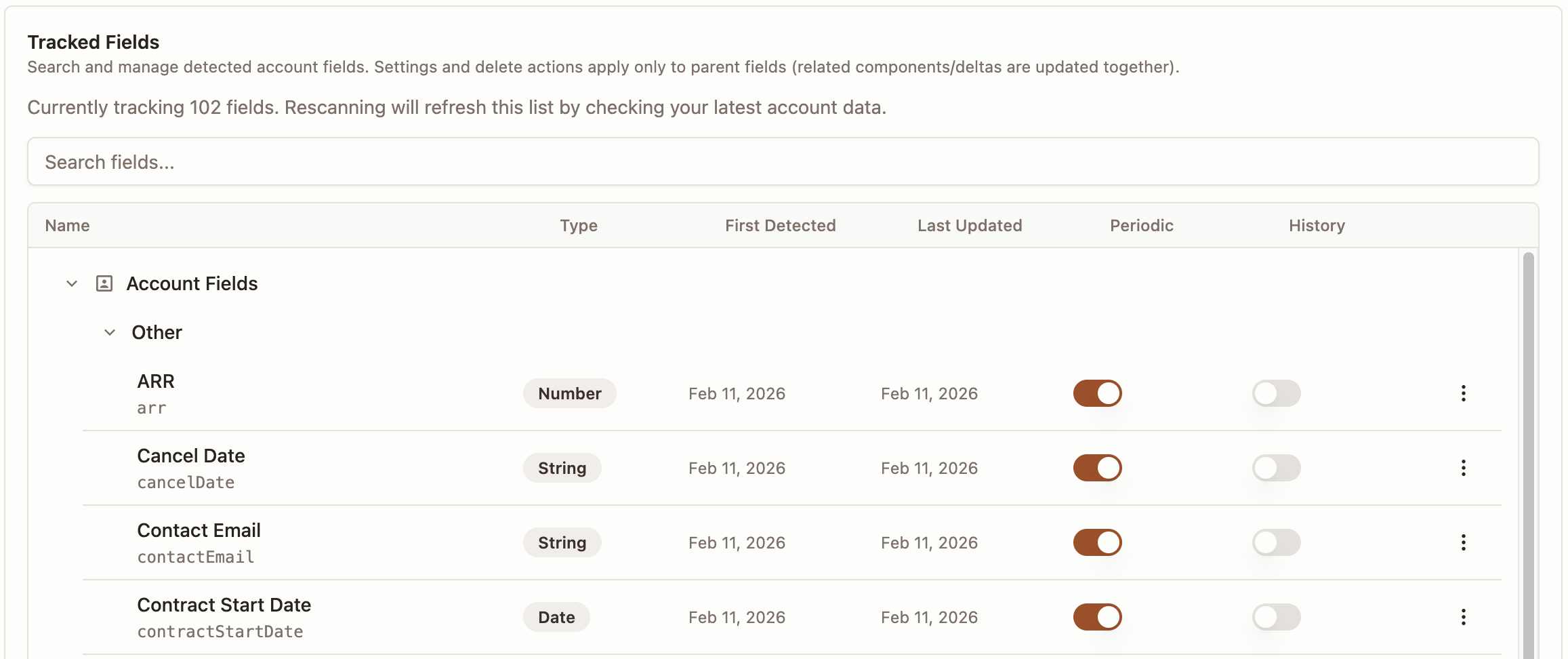Click the Type column header

pos(579,225)
